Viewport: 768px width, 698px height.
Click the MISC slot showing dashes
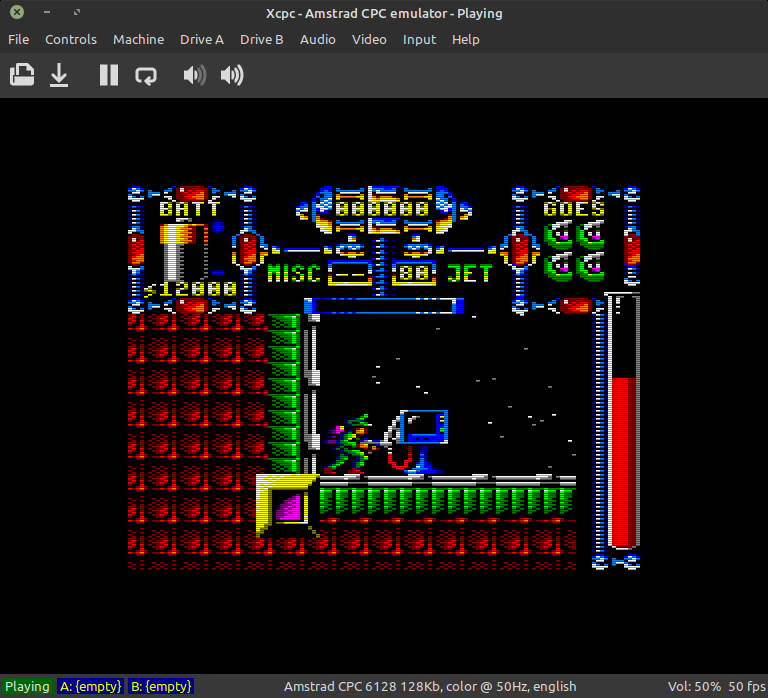[350, 273]
